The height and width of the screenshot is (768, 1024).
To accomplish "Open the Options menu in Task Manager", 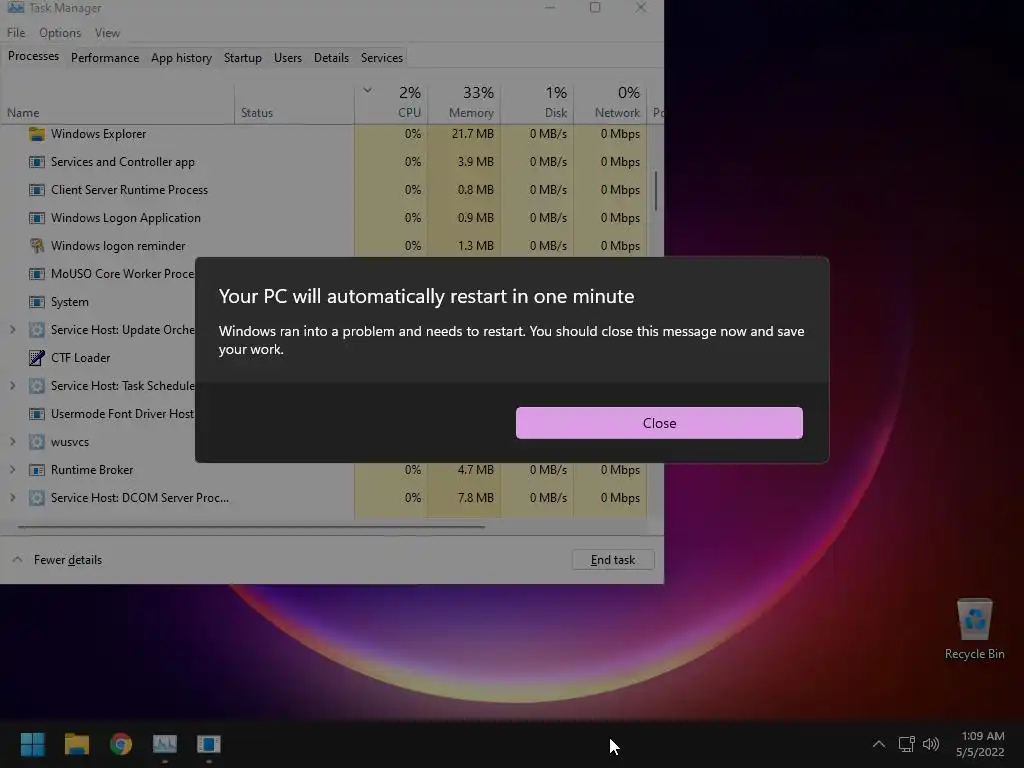I will (x=60, y=33).
